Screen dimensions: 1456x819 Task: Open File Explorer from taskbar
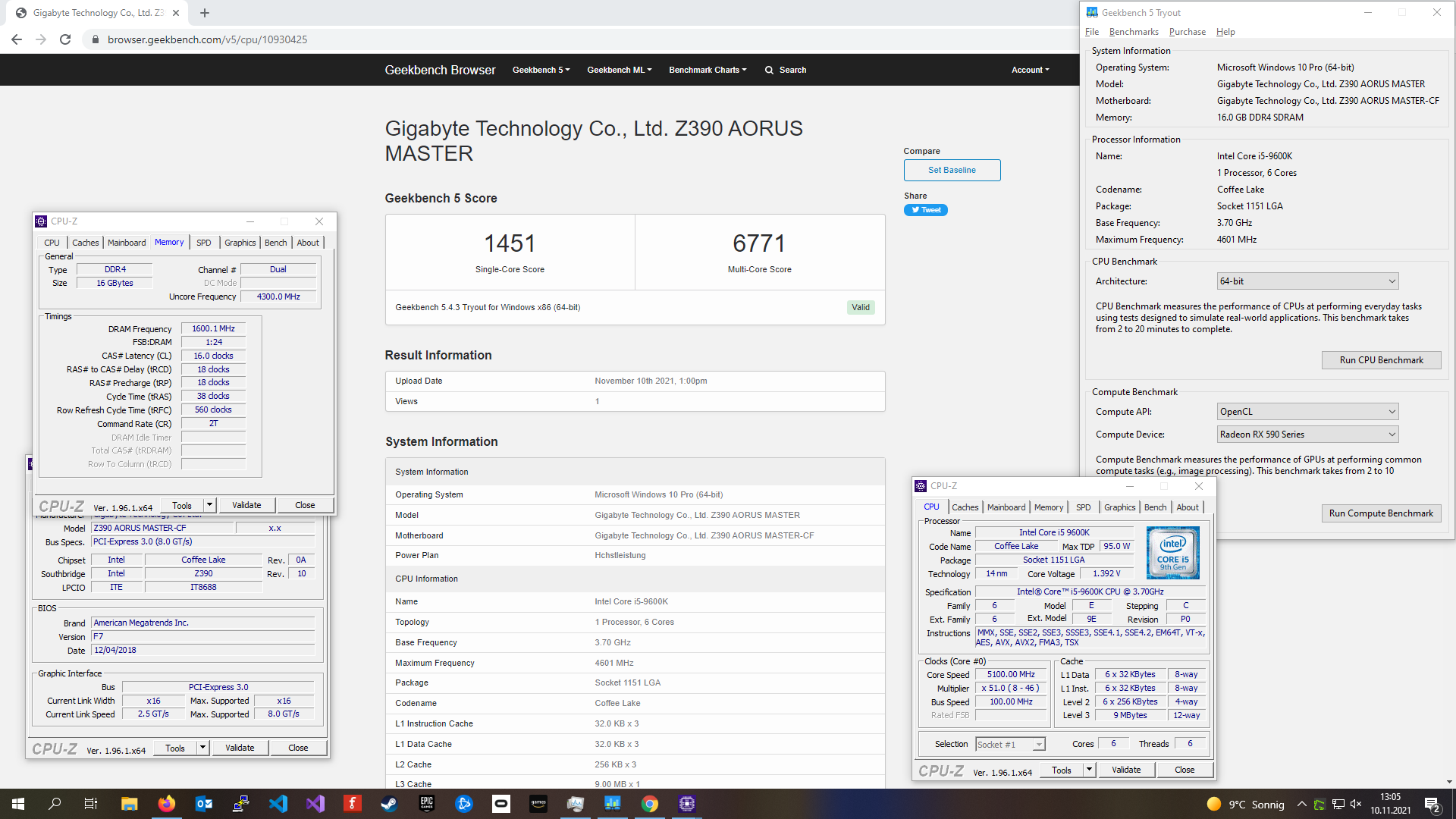tap(130, 804)
